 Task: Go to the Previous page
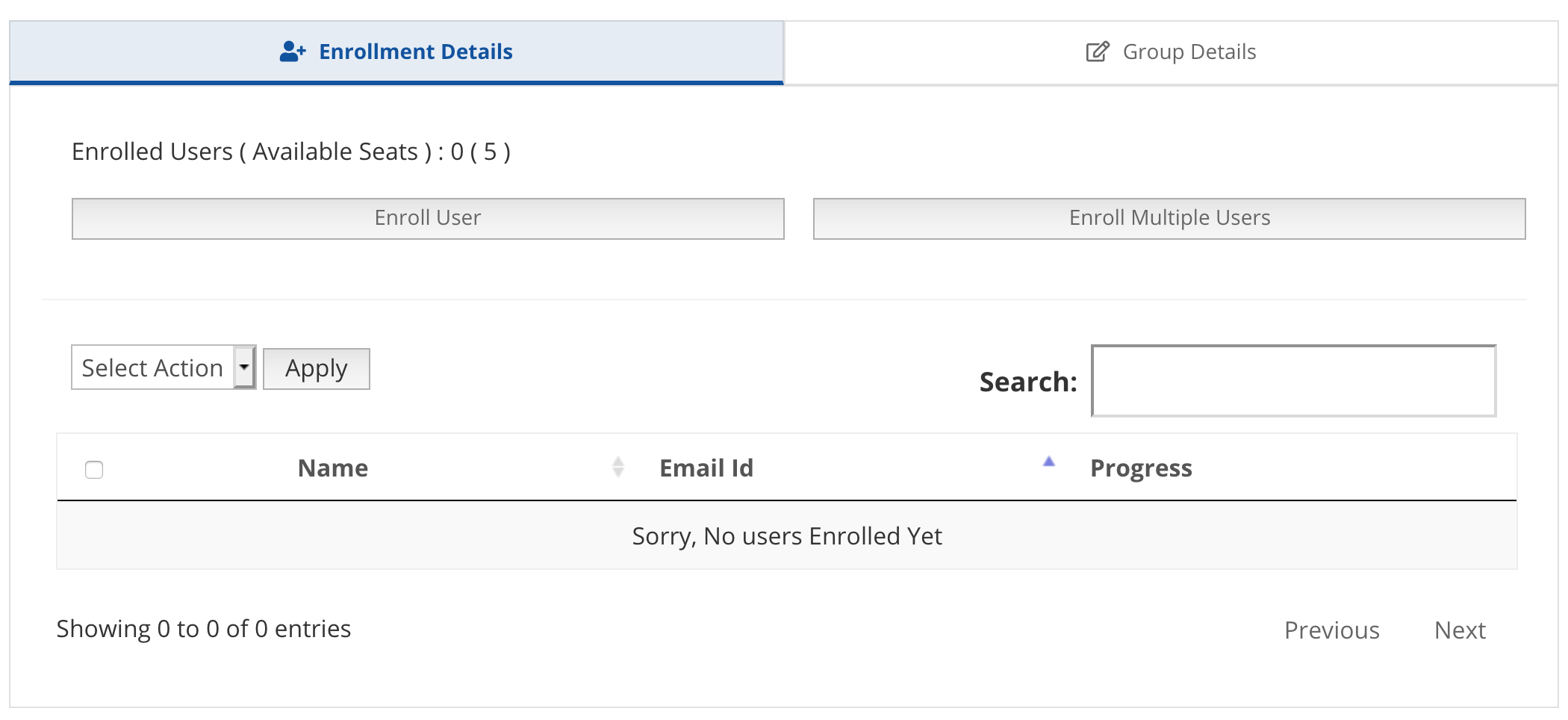[x=1331, y=630]
